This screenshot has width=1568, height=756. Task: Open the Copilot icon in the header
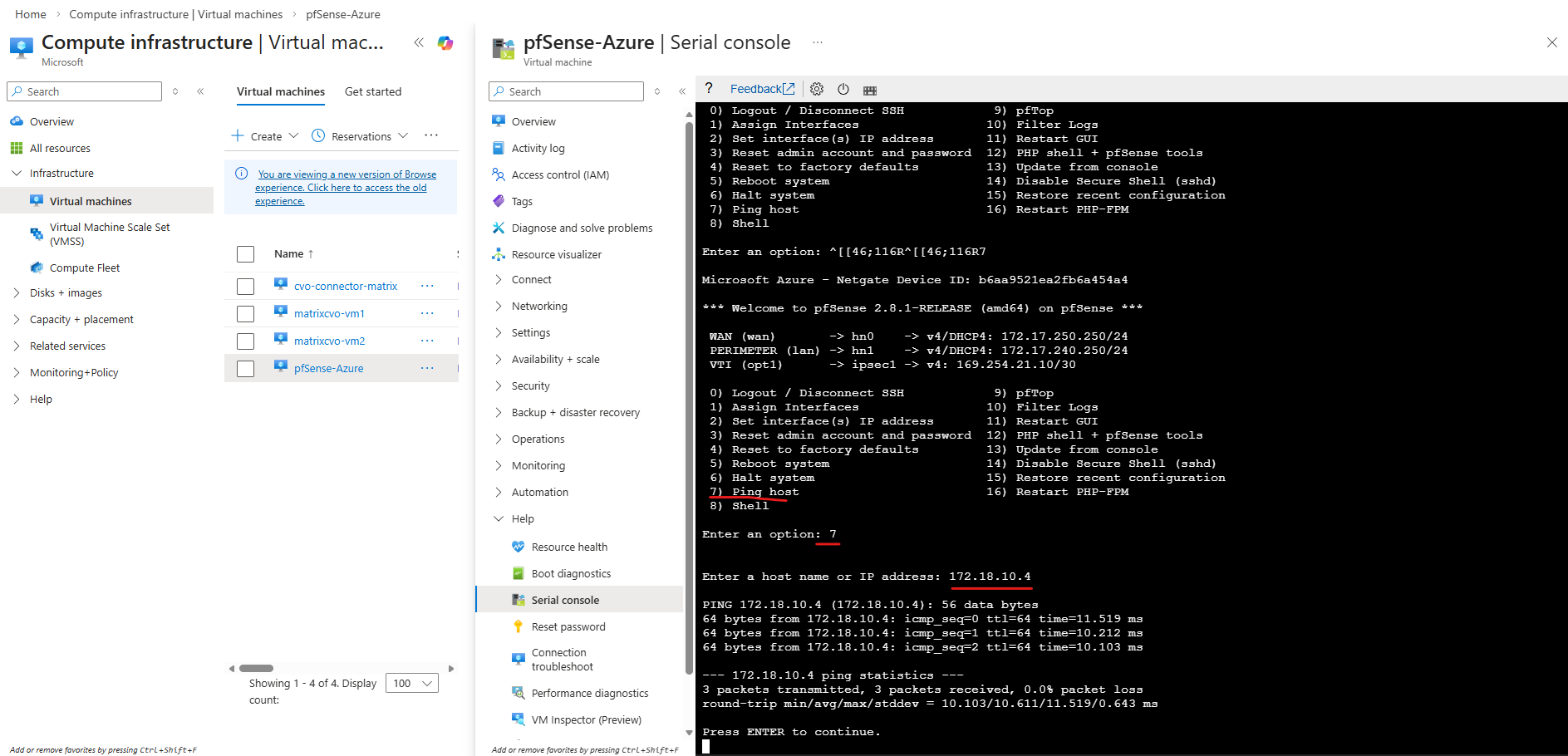(x=445, y=43)
